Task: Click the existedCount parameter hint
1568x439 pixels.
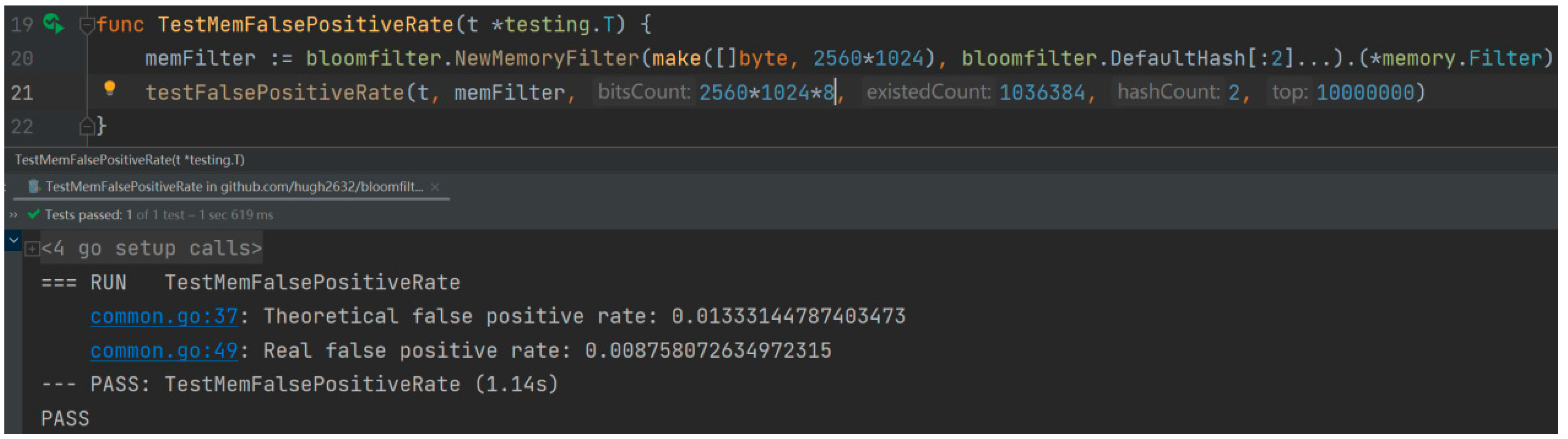Action: (929, 92)
